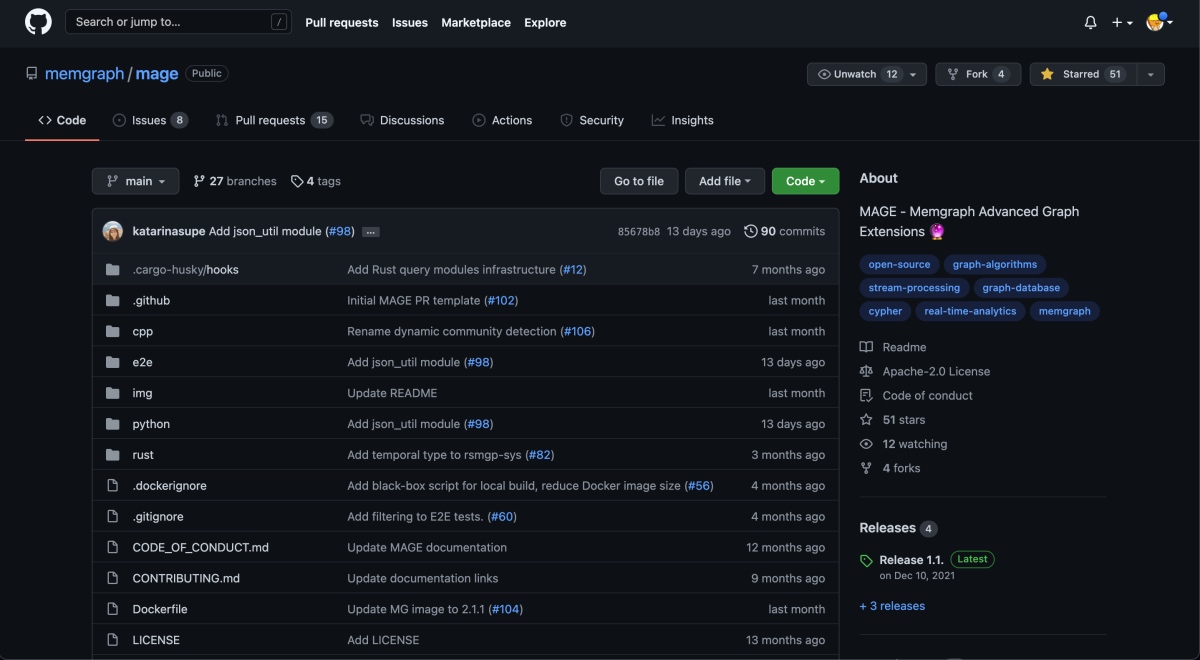Click the tag icon beside Release 1.1.
The image size is (1200, 660).
pos(866,561)
